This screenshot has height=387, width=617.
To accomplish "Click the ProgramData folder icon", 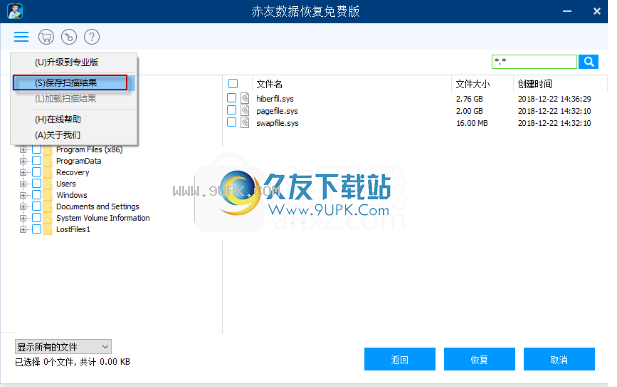I will click(48, 161).
